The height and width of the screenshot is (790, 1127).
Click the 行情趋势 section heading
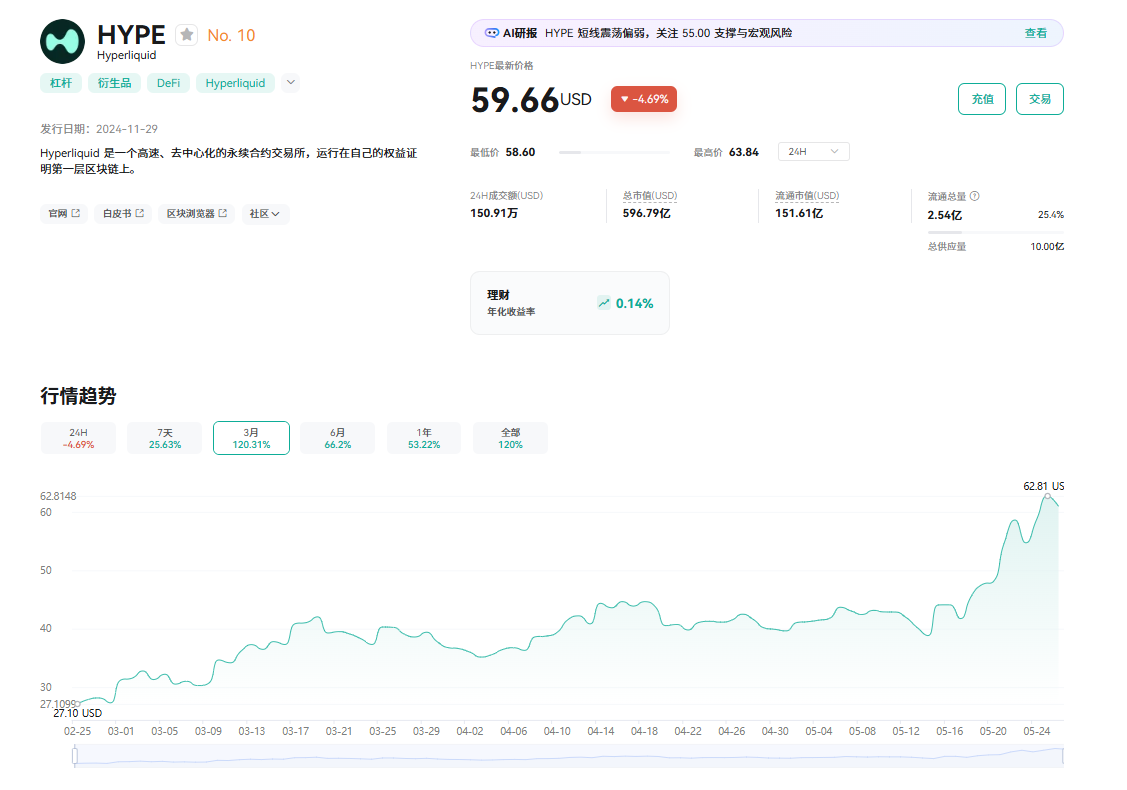[78, 396]
